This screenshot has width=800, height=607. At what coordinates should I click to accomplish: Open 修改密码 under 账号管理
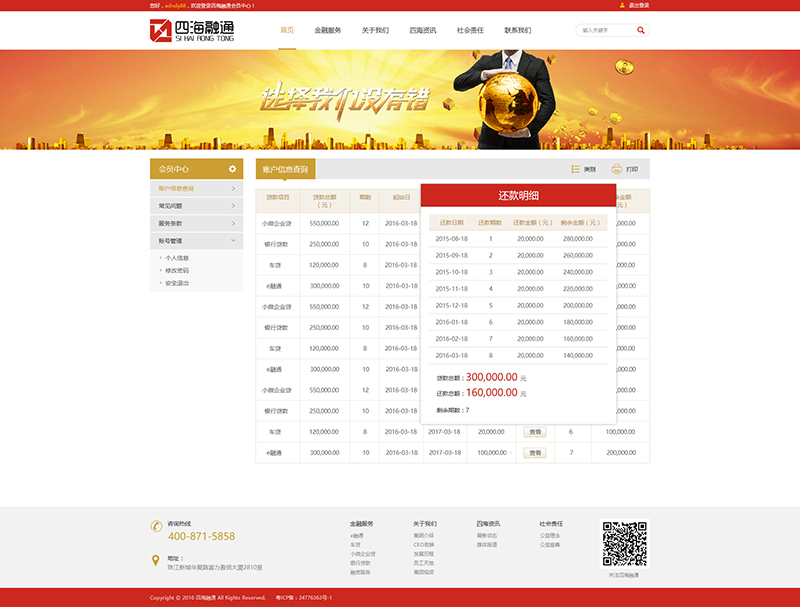point(177,270)
